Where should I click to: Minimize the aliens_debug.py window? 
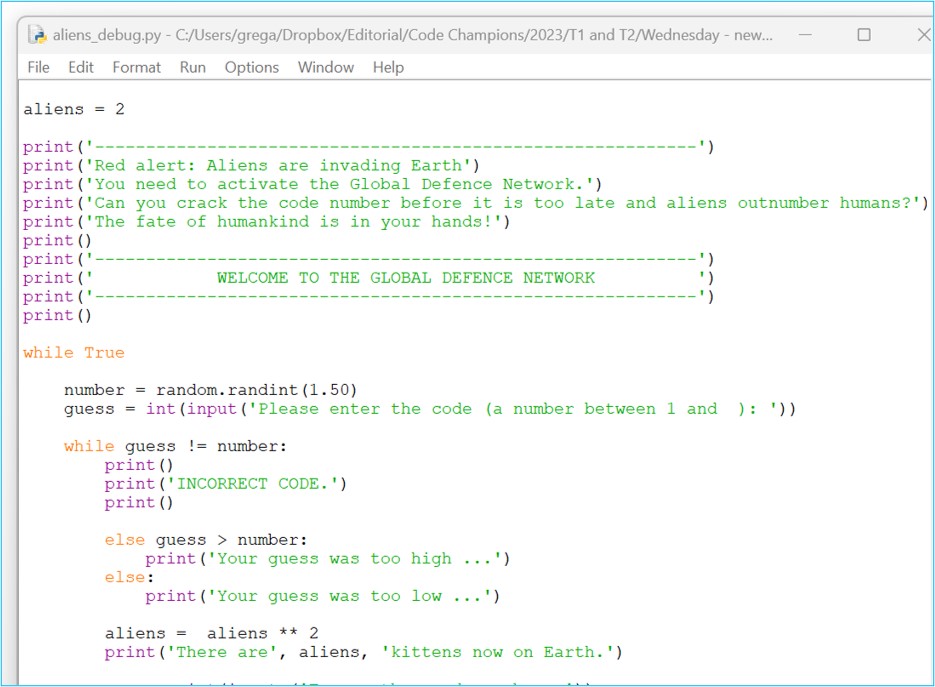[x=805, y=35]
